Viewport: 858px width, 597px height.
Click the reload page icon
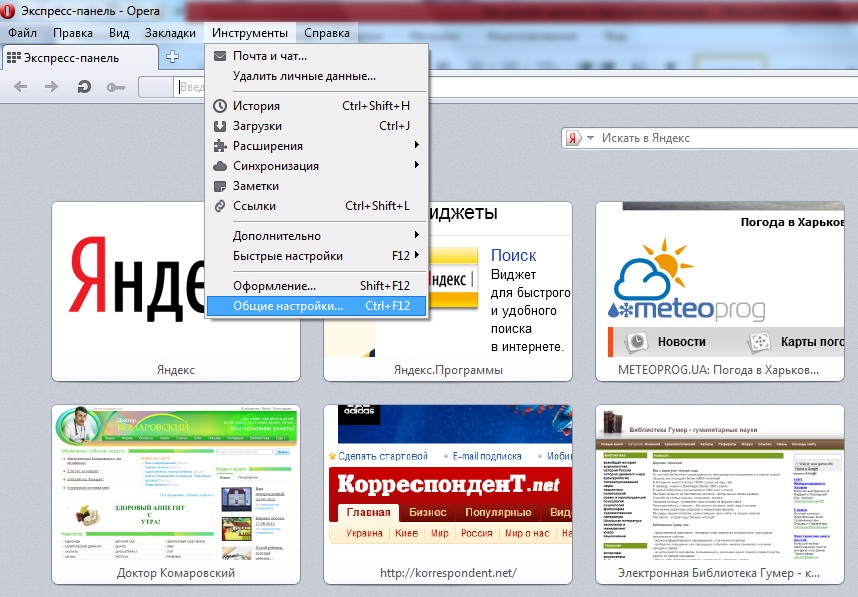pos(84,86)
